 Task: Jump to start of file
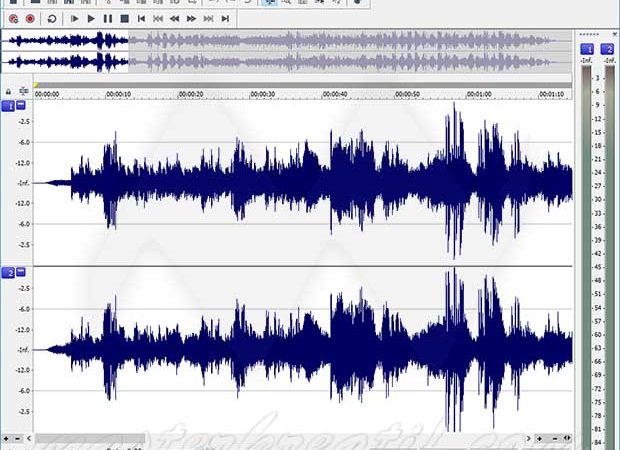click(141, 19)
